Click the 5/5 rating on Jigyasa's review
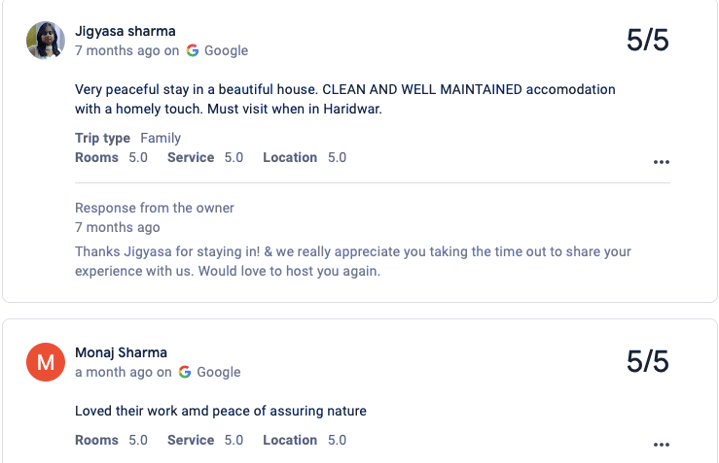The height and width of the screenshot is (463, 719). (x=647, y=40)
